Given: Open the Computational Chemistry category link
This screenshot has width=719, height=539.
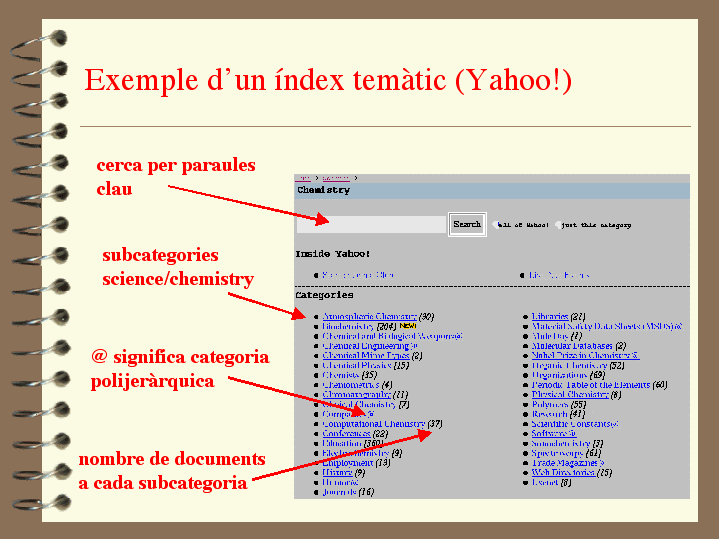Looking at the screenshot, I should click(x=374, y=424).
